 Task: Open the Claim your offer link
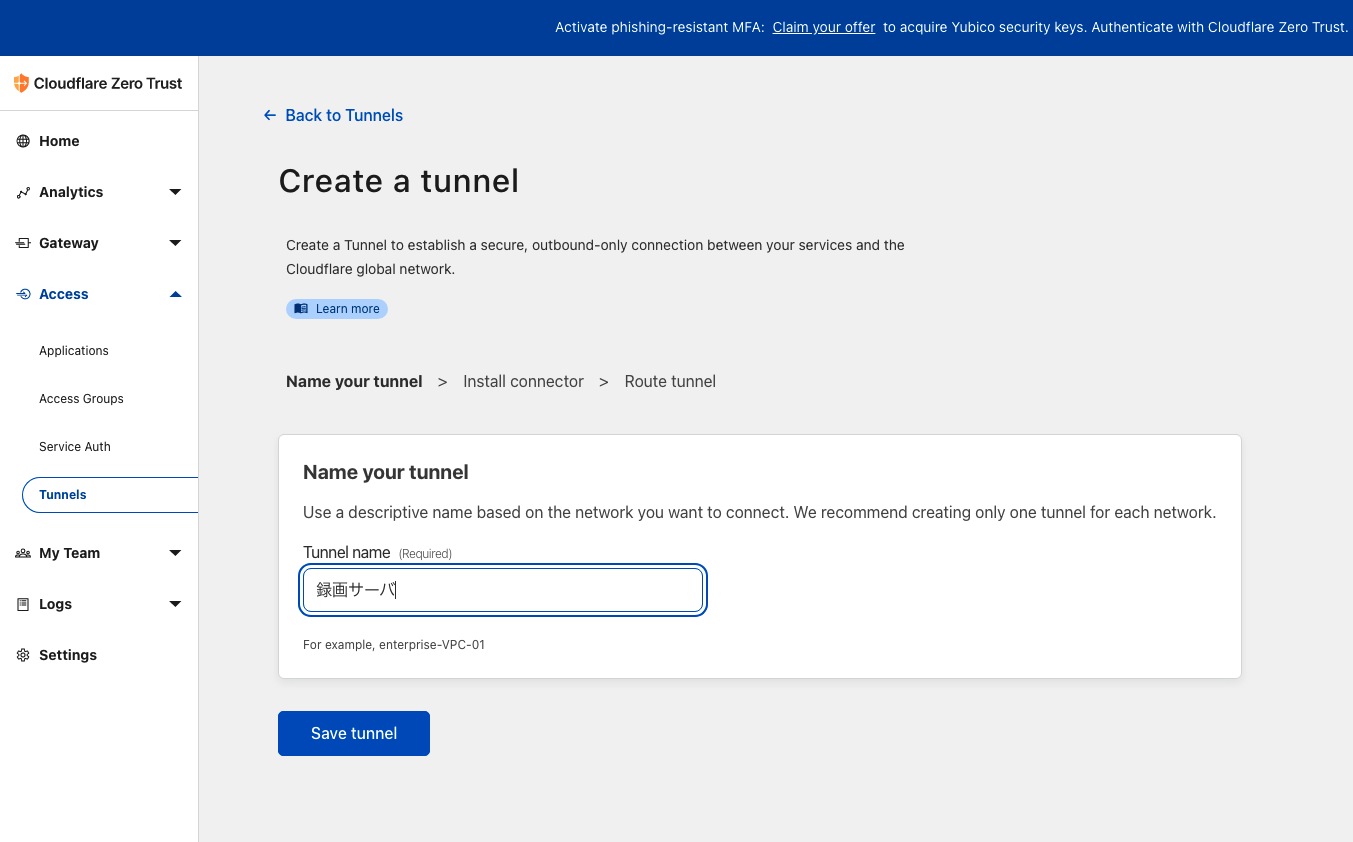pyautogui.click(x=823, y=27)
